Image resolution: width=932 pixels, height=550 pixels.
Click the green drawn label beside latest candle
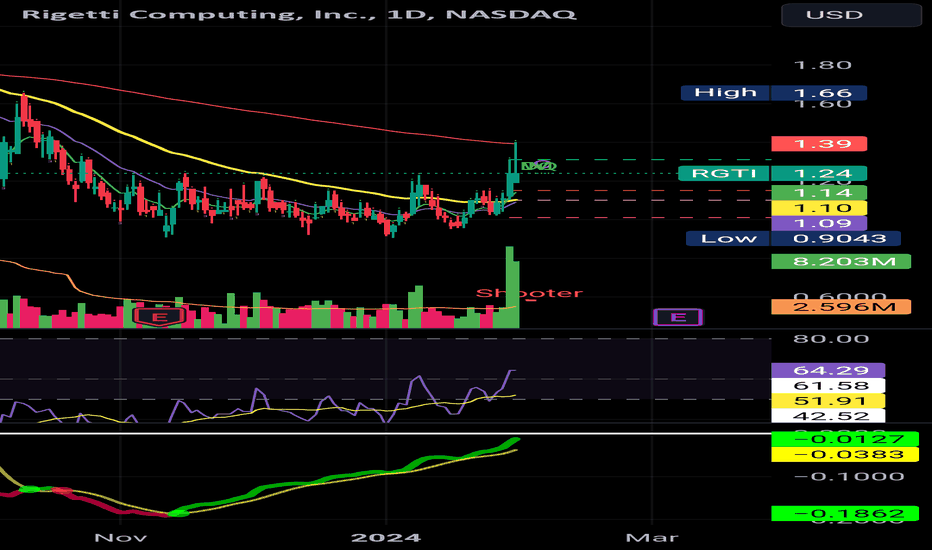coord(539,166)
